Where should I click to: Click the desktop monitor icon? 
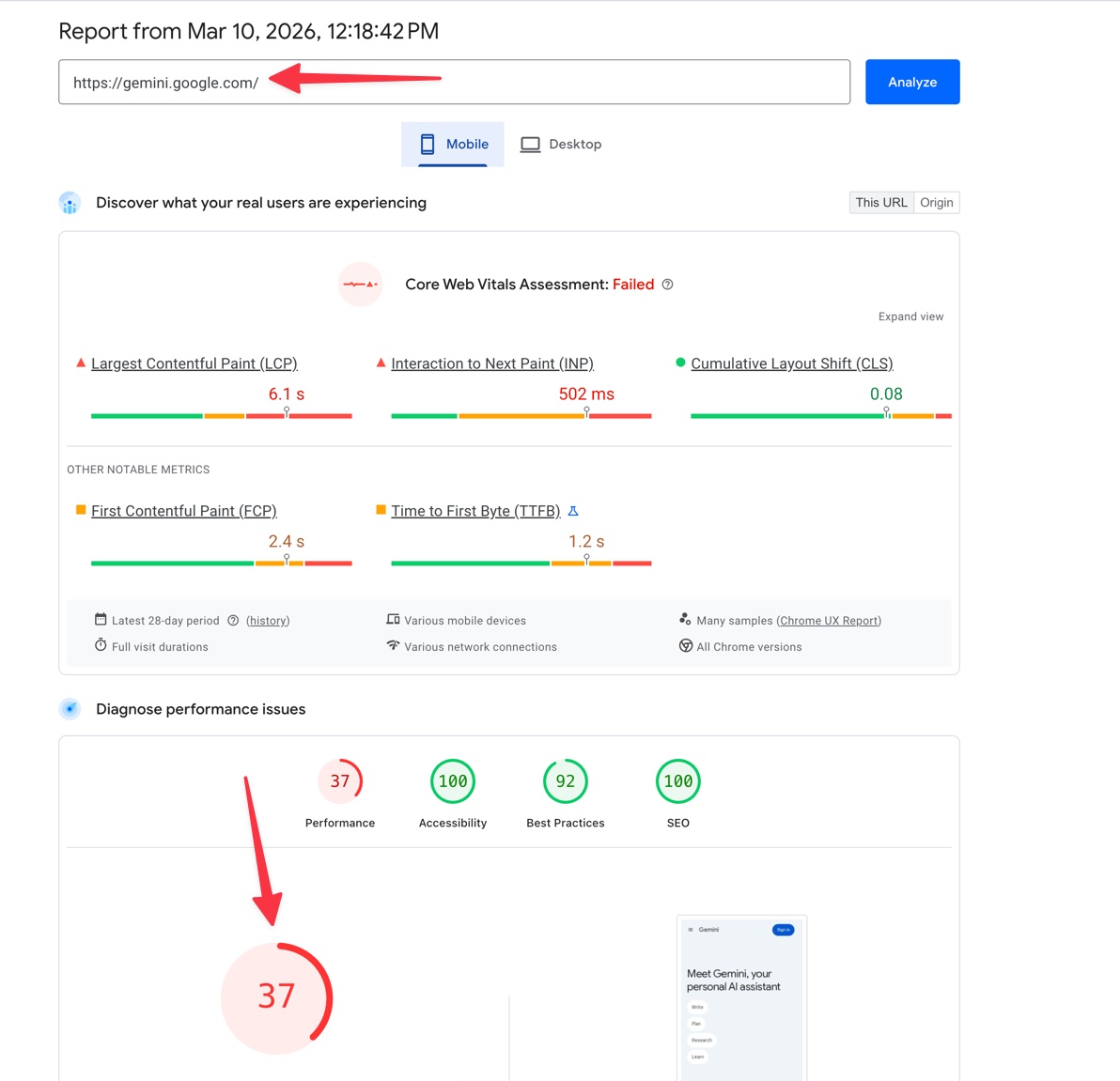[x=530, y=144]
